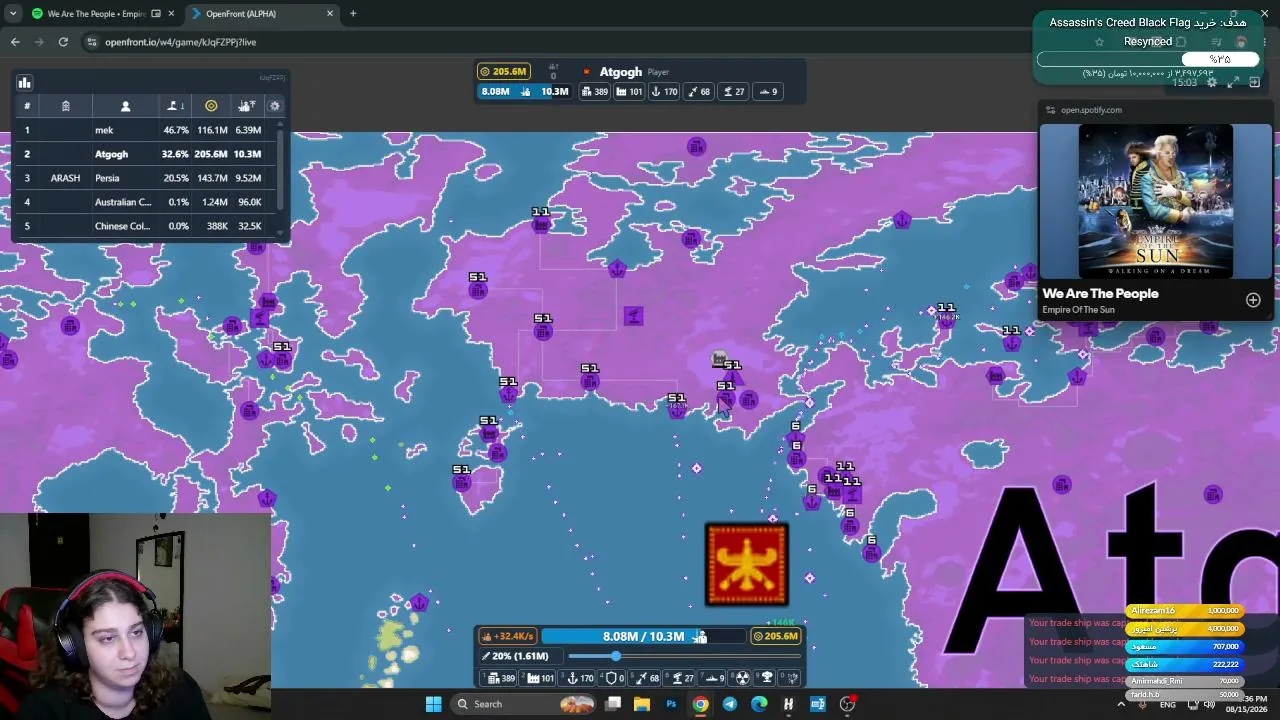This screenshot has width=1280, height=720.
Task: Click the top panel city count 389
Action: click(x=594, y=92)
